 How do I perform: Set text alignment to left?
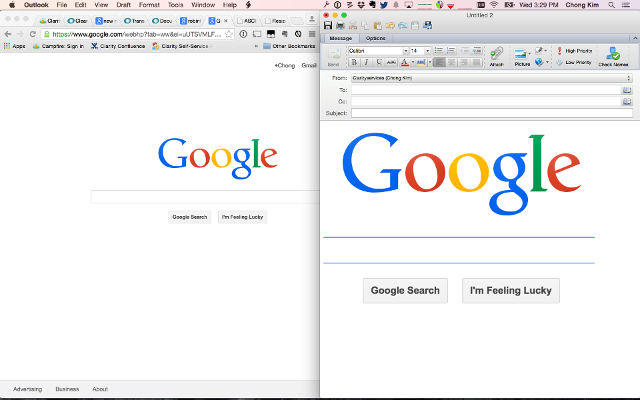tap(439, 62)
